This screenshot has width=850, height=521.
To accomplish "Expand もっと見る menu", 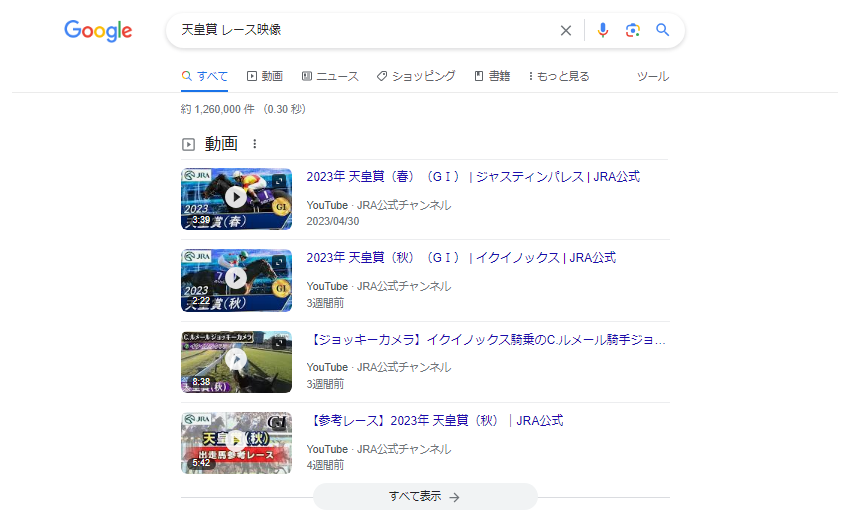I will tap(559, 76).
